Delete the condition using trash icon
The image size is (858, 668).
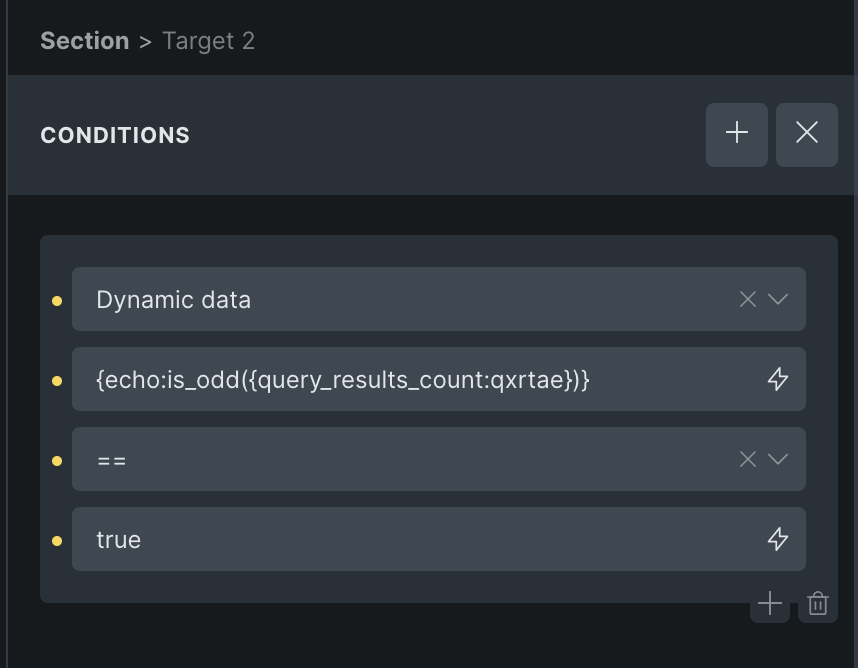(818, 603)
